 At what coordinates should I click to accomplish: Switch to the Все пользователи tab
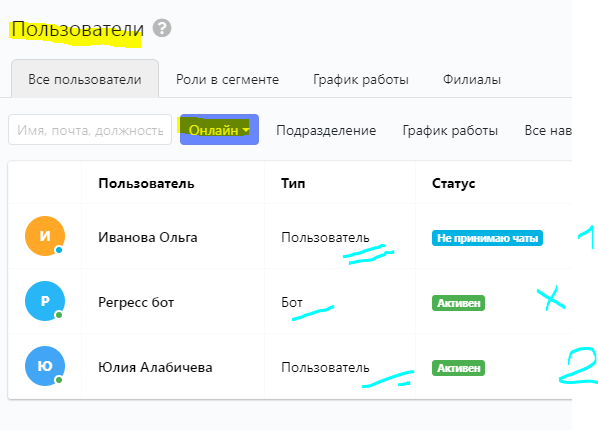(85, 79)
